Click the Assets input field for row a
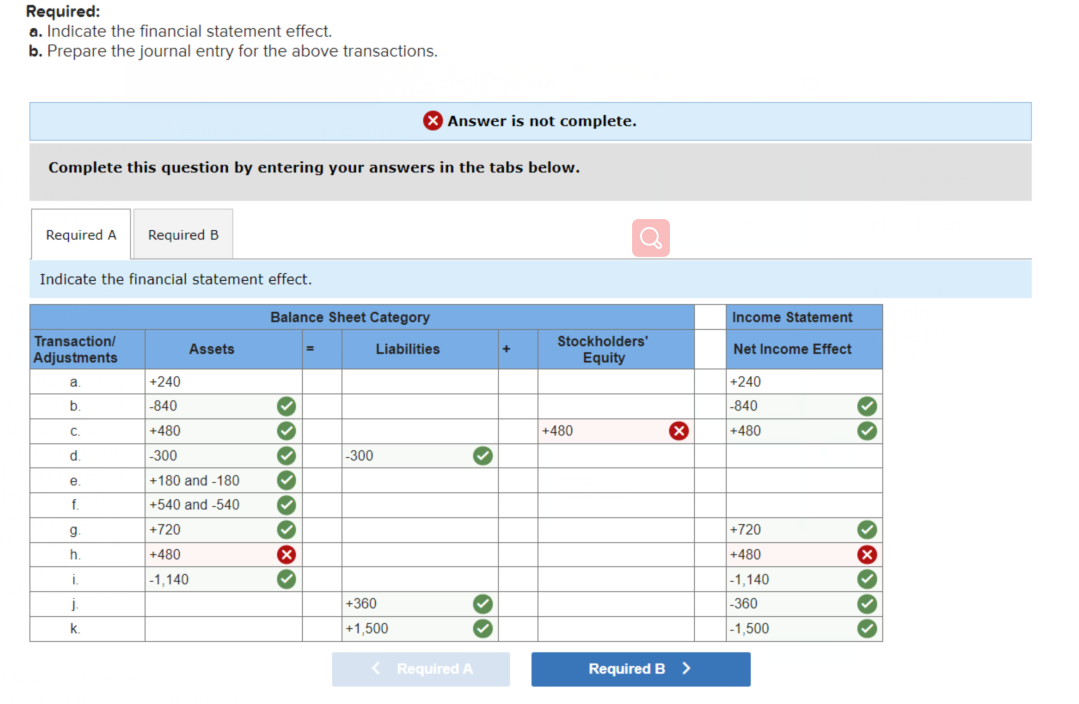Image resolution: width=1079 pixels, height=704 pixels. pos(210,381)
